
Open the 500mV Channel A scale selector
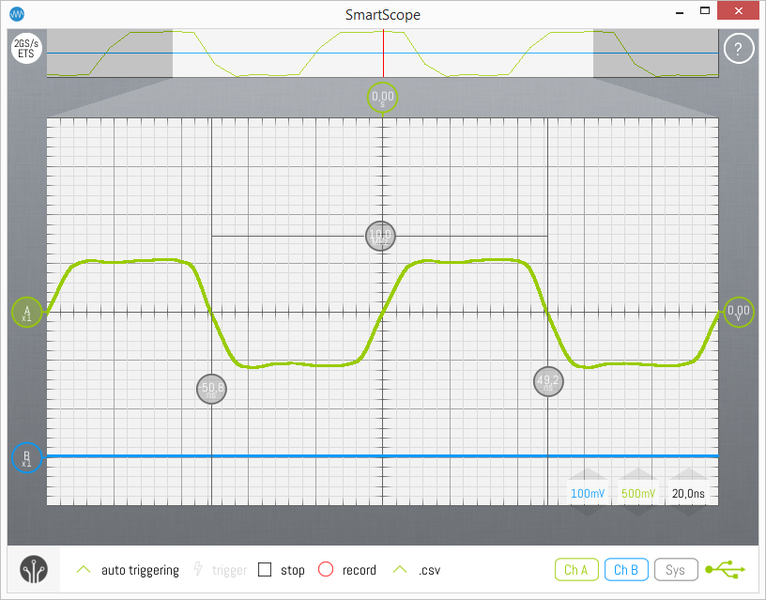[638, 493]
